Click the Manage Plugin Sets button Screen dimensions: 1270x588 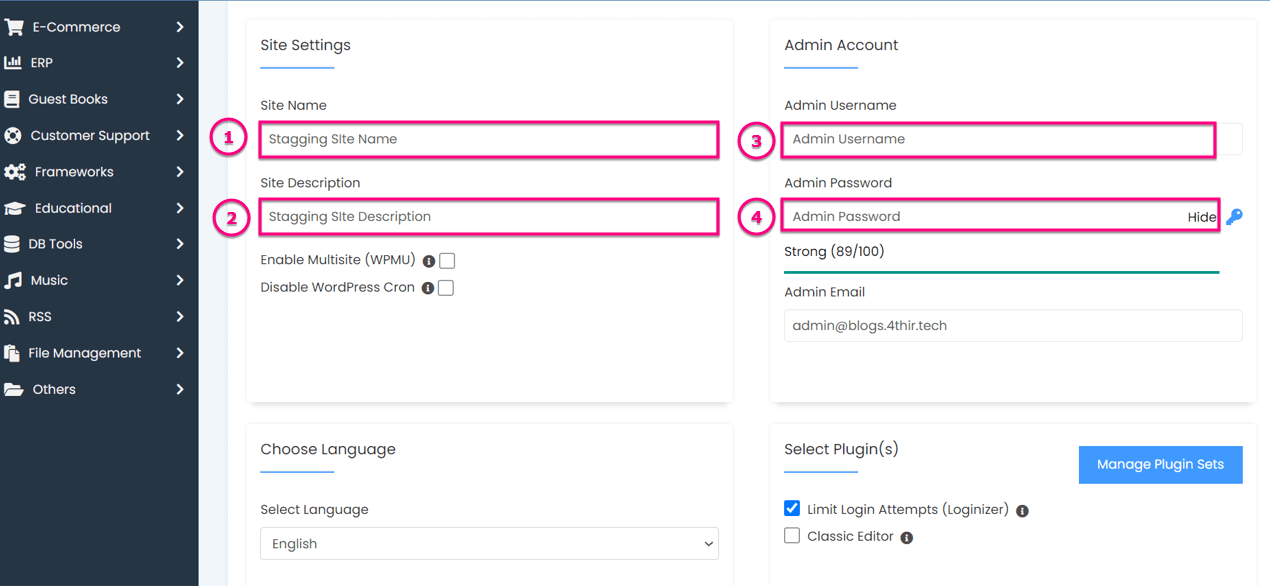(1160, 465)
